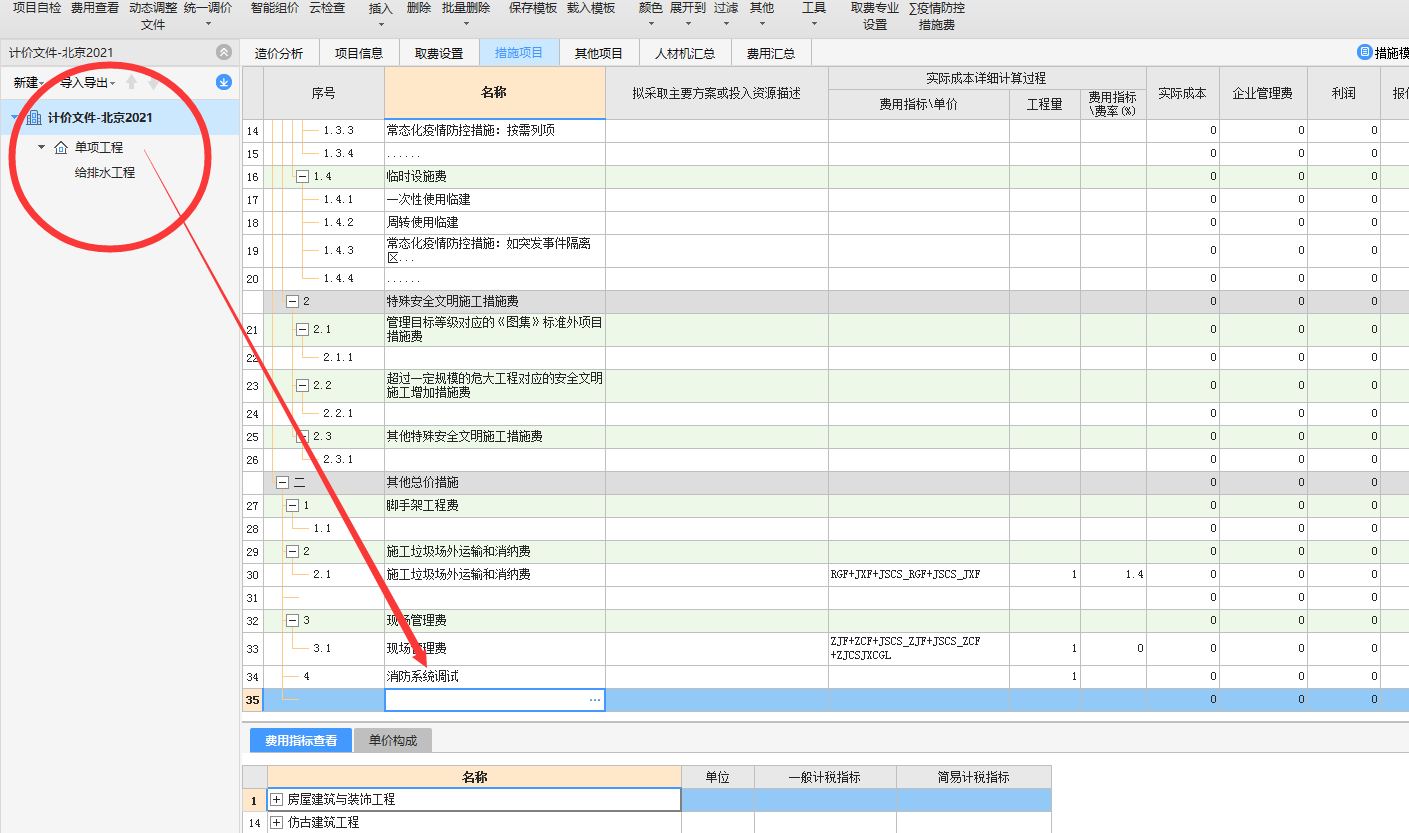Expand the 仿古建筑工程 row
Screen dimensions: 1409x833
pyautogui.click(x=277, y=823)
